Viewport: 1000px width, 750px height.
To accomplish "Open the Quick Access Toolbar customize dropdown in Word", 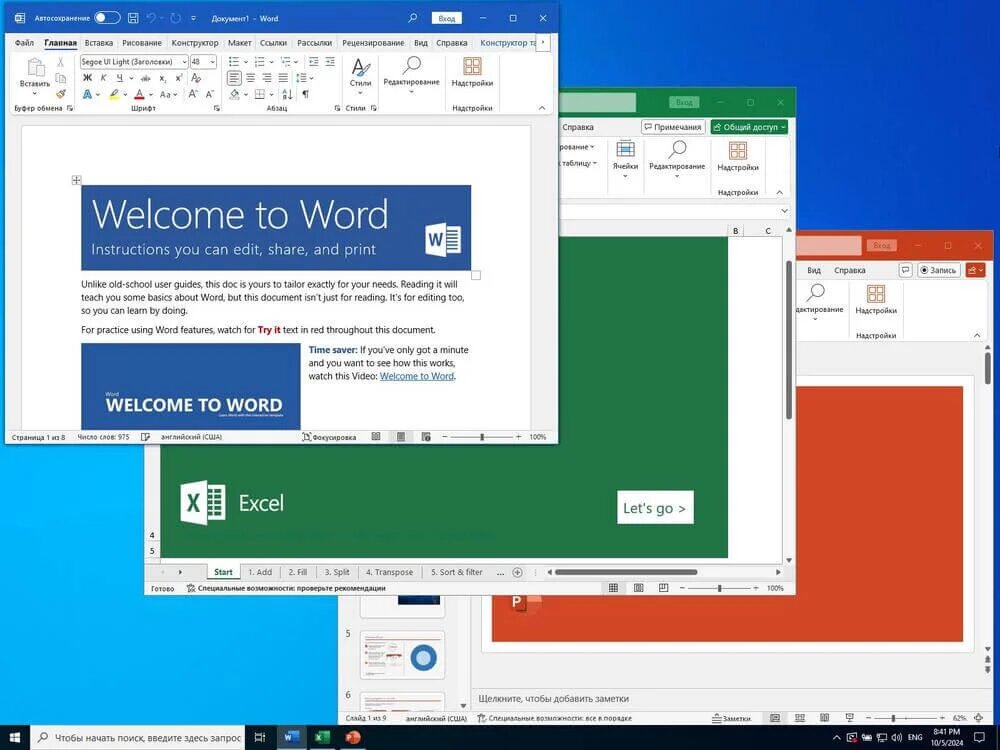I will 194,18.
